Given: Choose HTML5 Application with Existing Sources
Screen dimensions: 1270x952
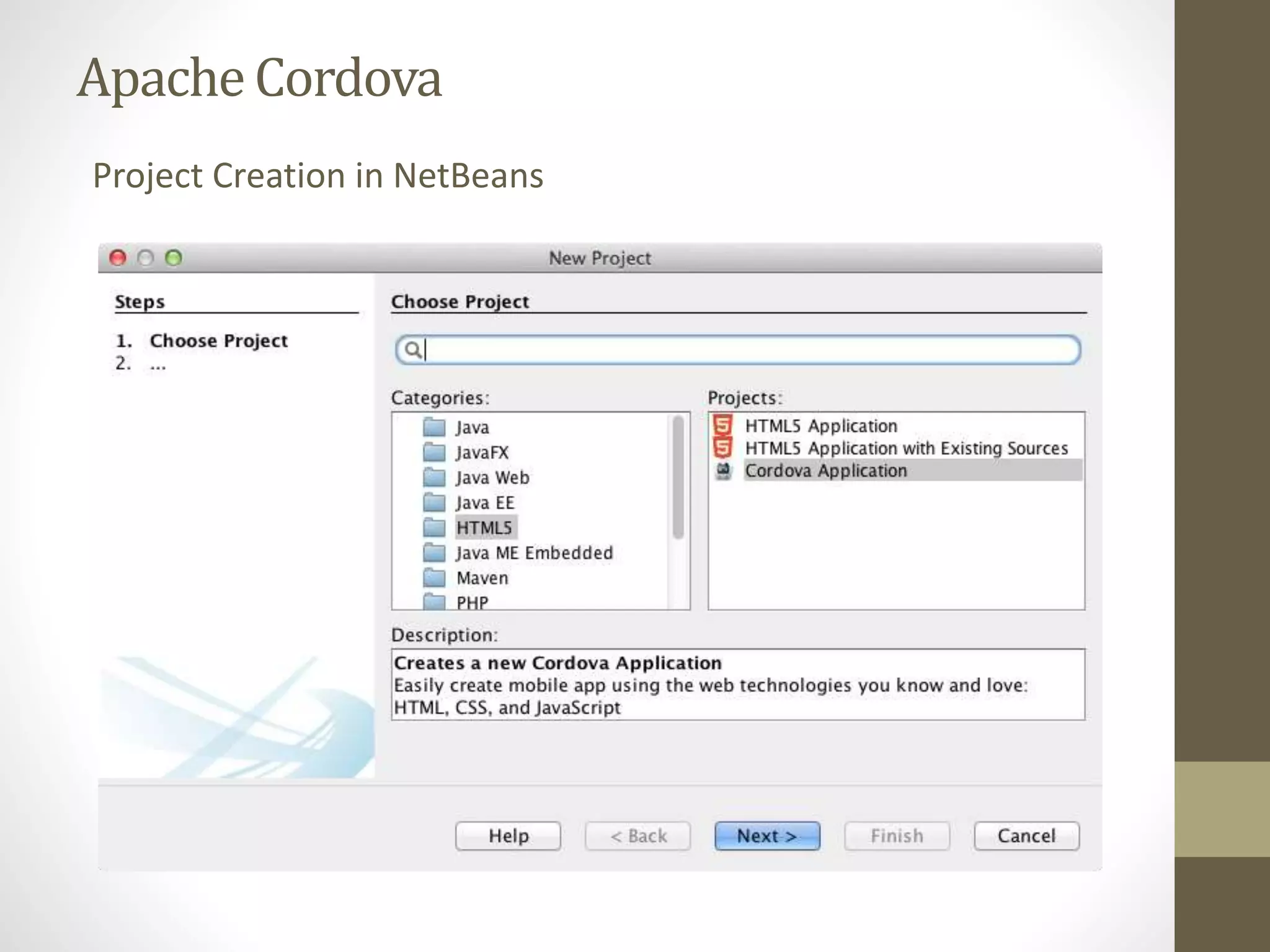Looking at the screenshot, I should [907, 448].
